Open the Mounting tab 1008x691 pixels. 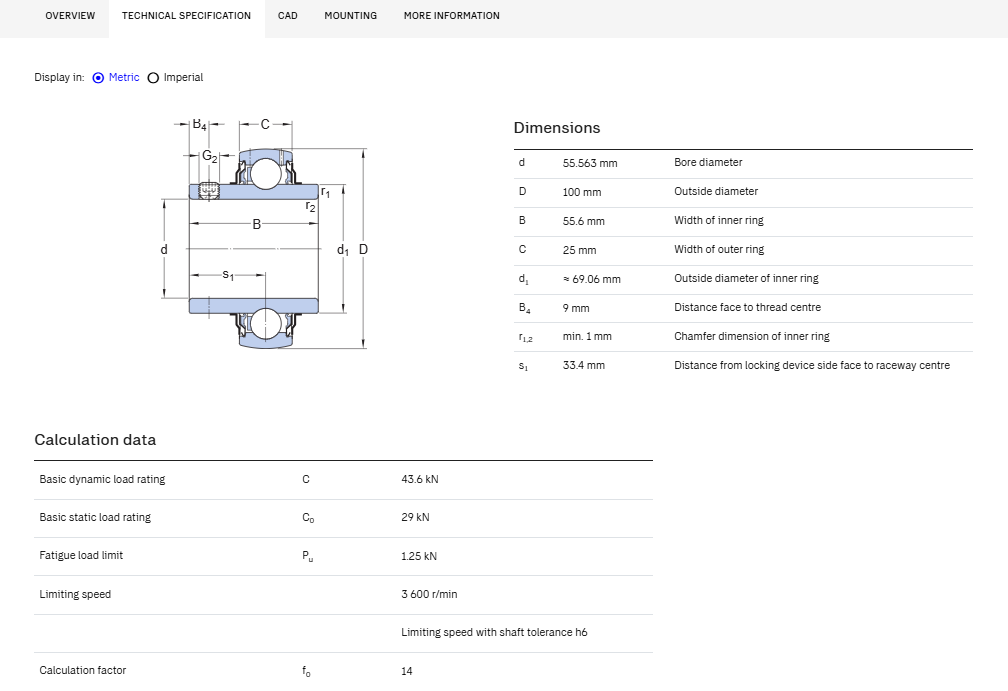(350, 15)
